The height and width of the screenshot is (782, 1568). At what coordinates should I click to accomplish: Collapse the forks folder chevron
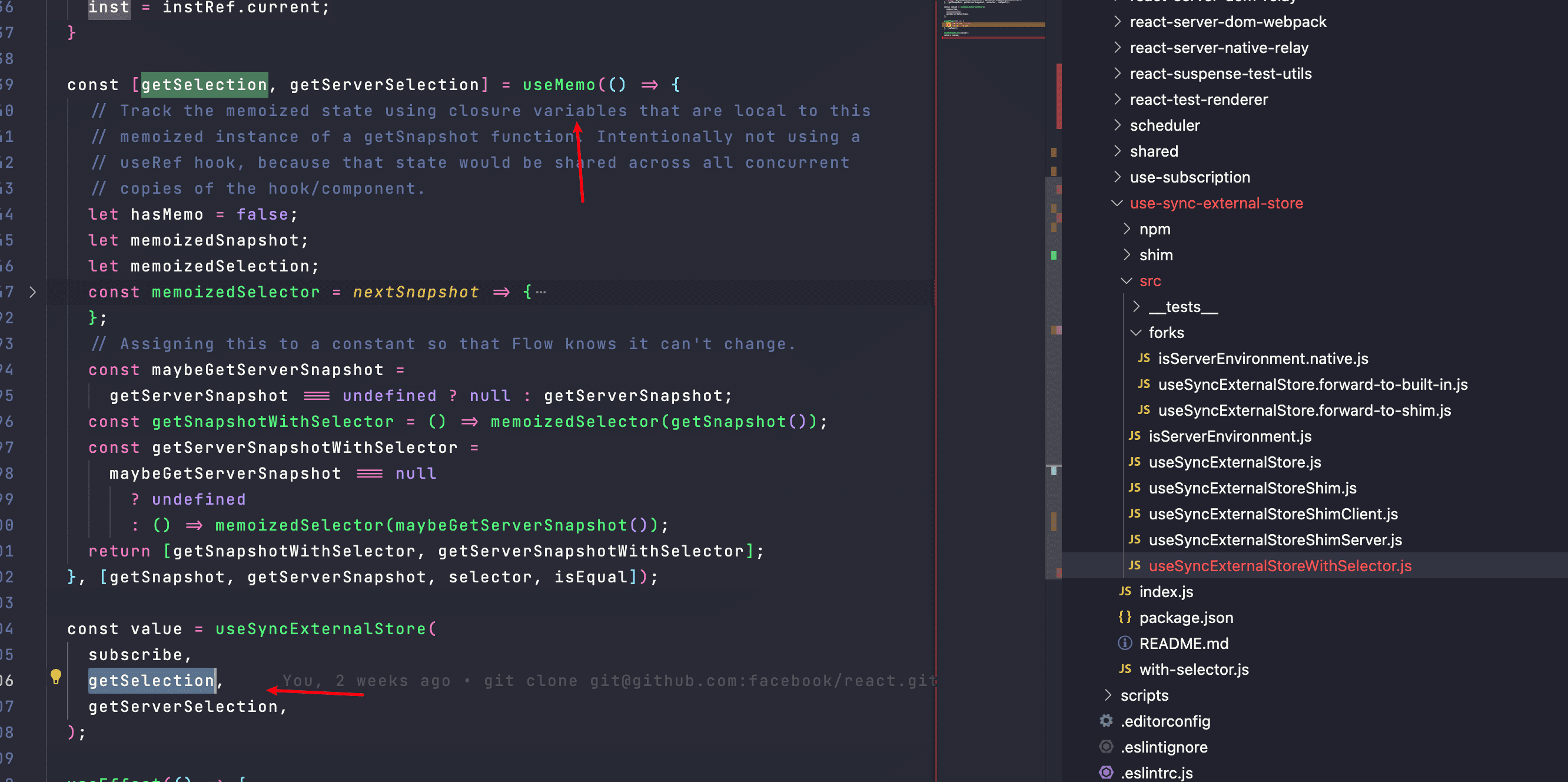[x=1136, y=333]
